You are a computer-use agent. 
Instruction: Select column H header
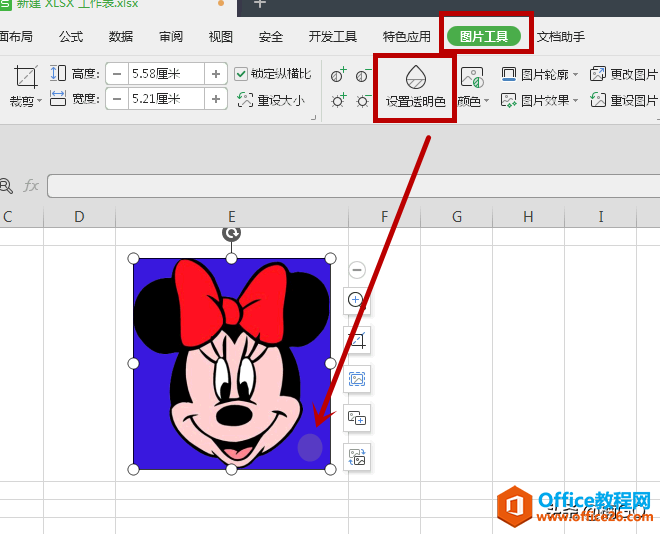[x=528, y=217]
